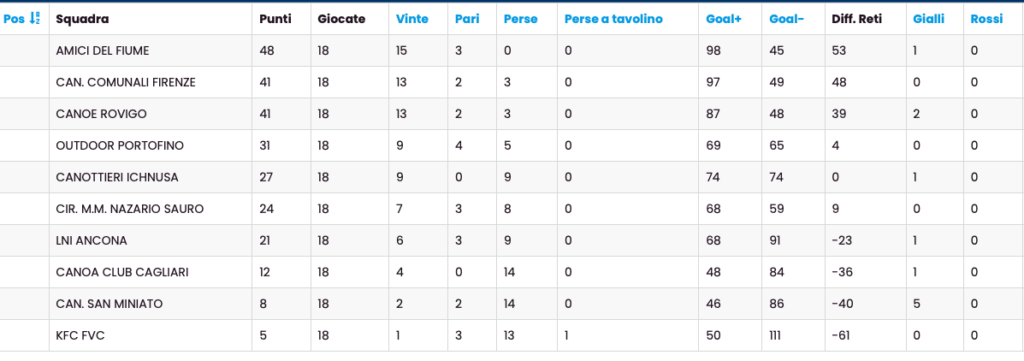Sort table by Gialli column

pos(929,19)
